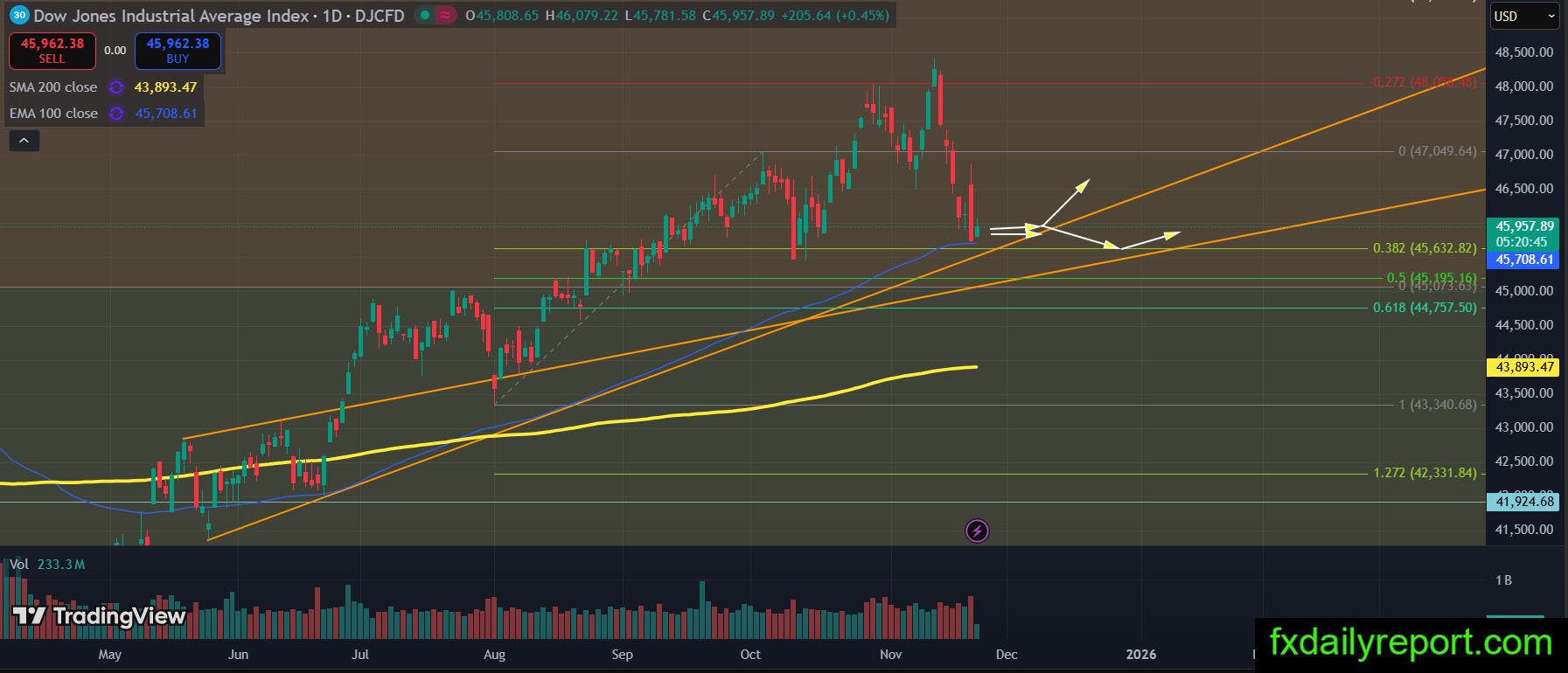The height and width of the screenshot is (673, 1568).
Task: Click the blue EMA price tag 45,708.61 on the axis
Action: pos(1524,260)
